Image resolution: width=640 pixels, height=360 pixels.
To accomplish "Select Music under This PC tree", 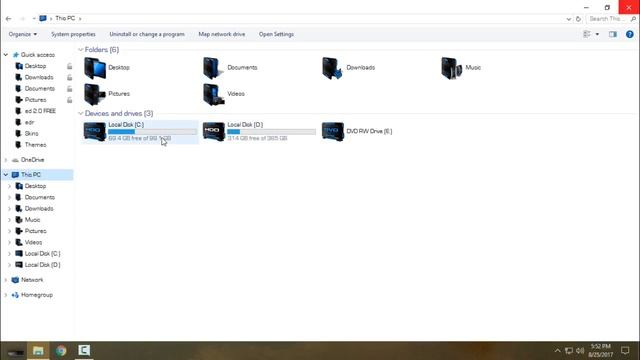I will pos(32,220).
